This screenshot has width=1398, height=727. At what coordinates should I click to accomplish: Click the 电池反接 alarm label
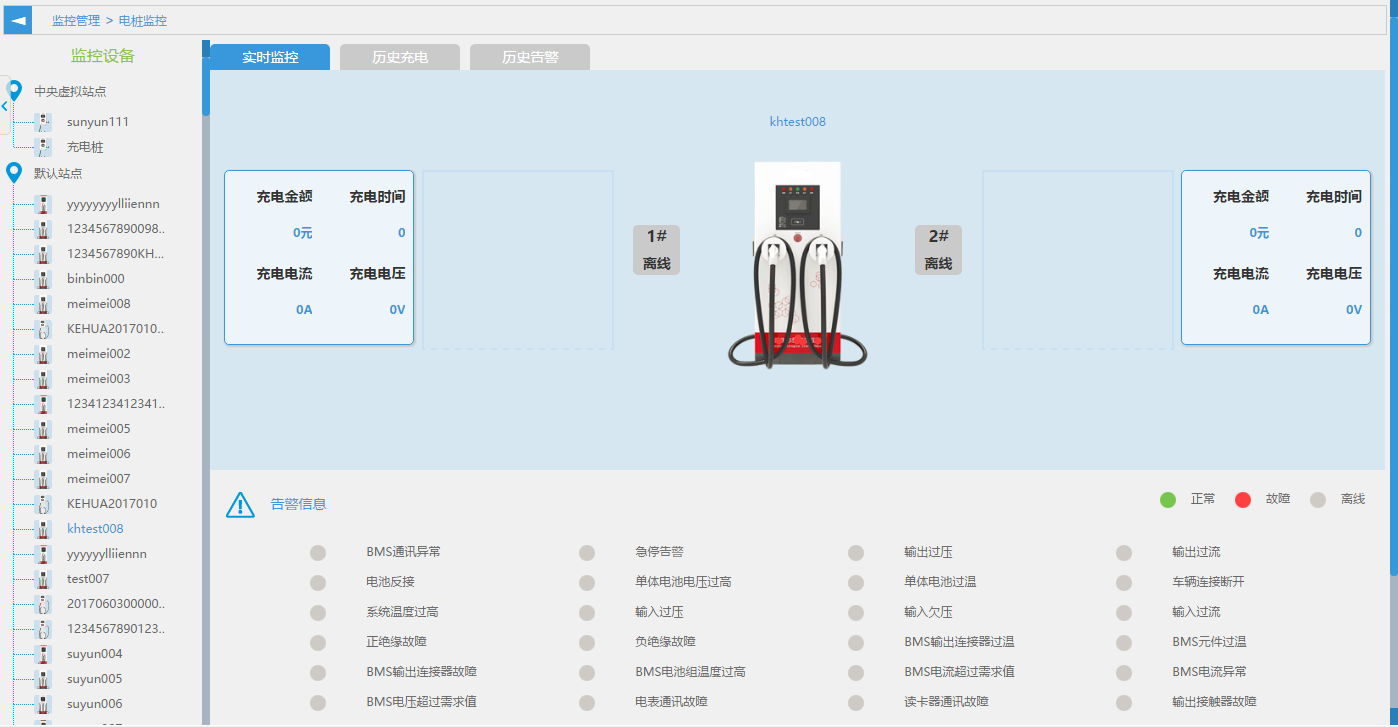390,582
